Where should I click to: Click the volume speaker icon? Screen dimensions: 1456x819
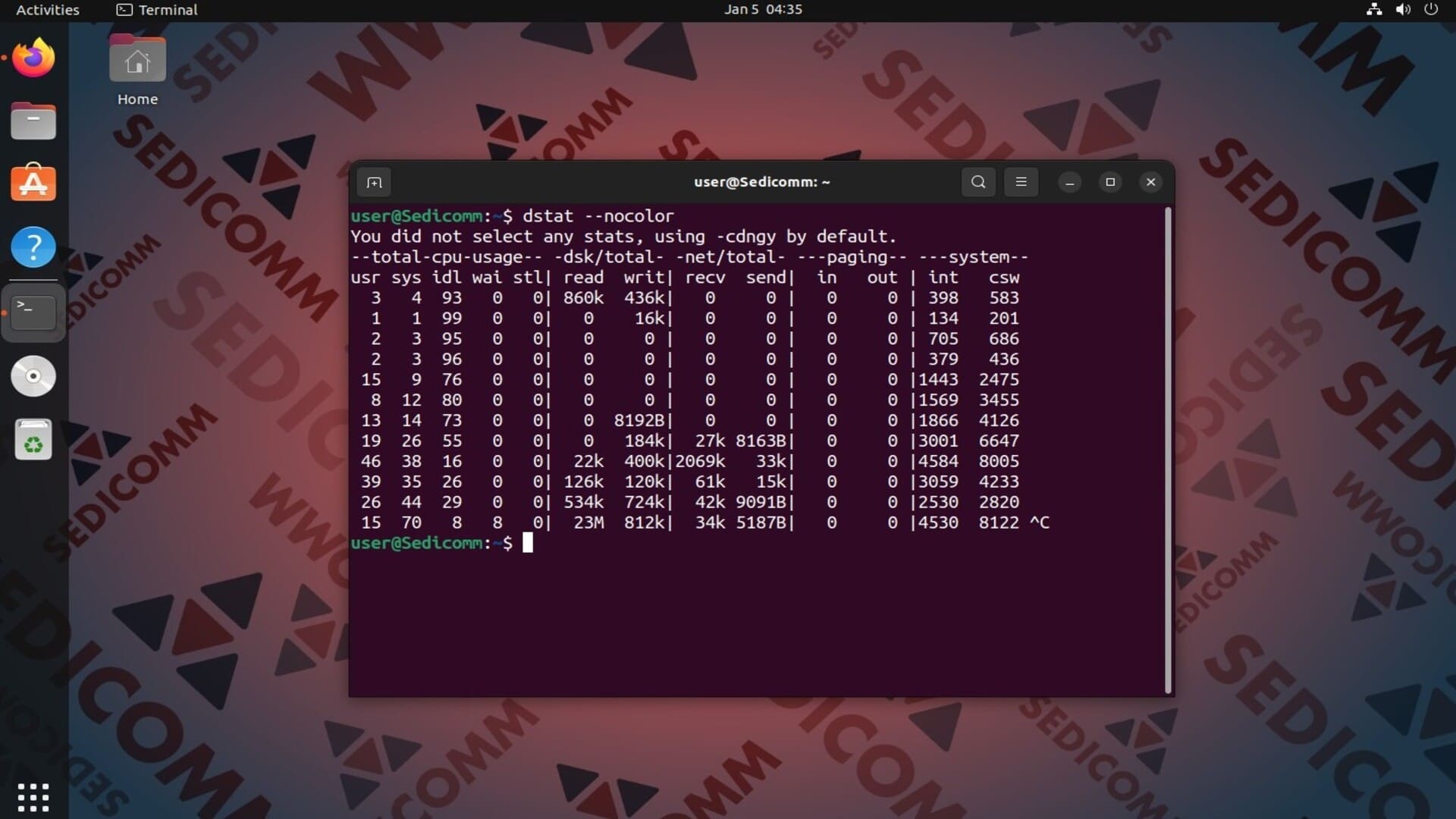click(x=1403, y=10)
